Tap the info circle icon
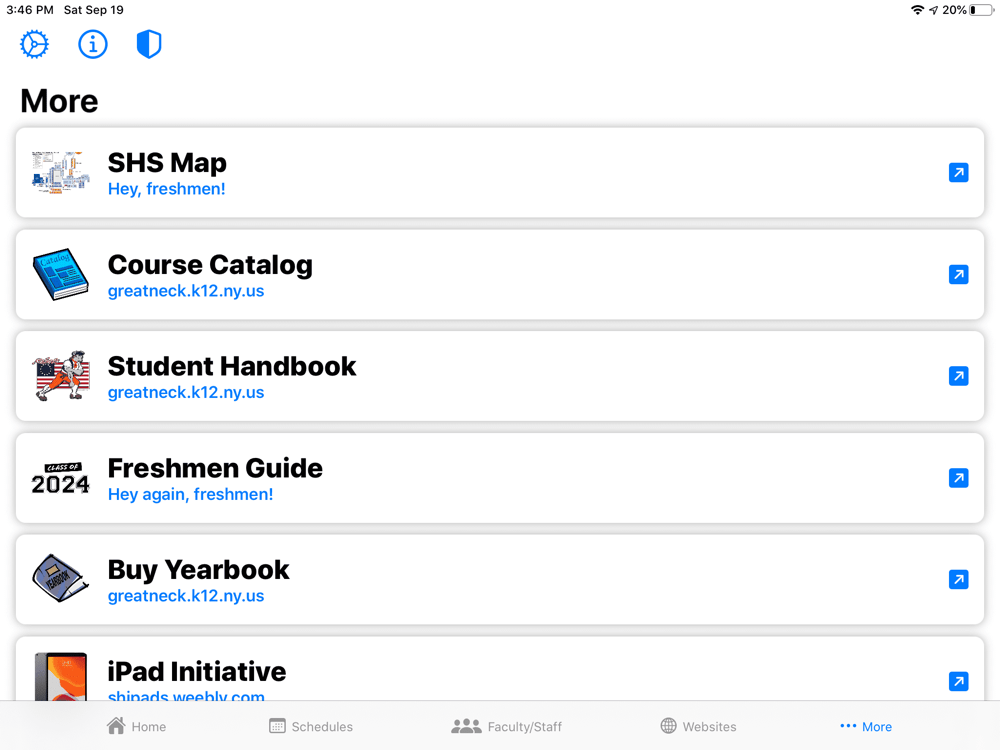1000x750 pixels. click(x=93, y=44)
